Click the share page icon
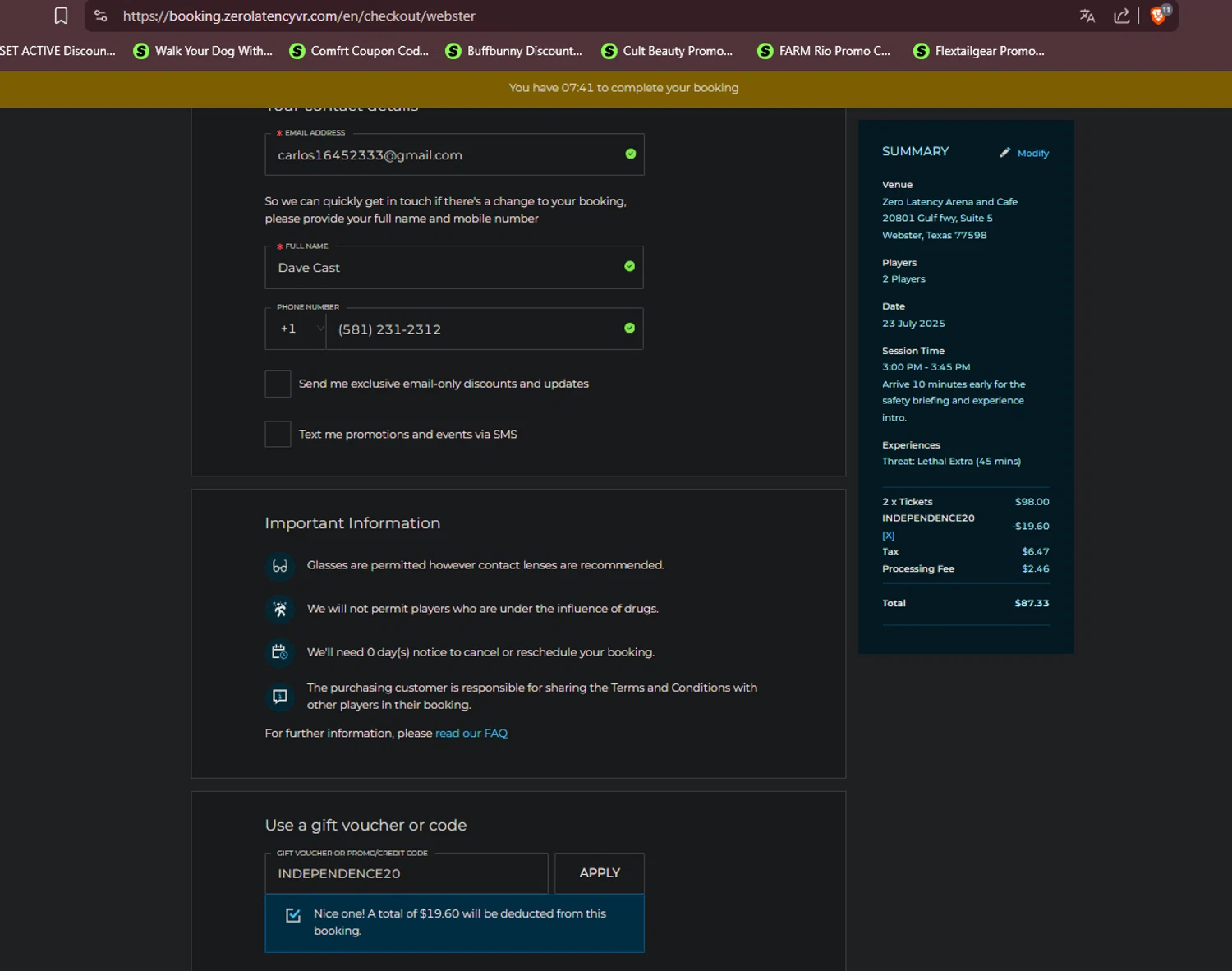The width and height of the screenshot is (1232, 971). 1121,16
